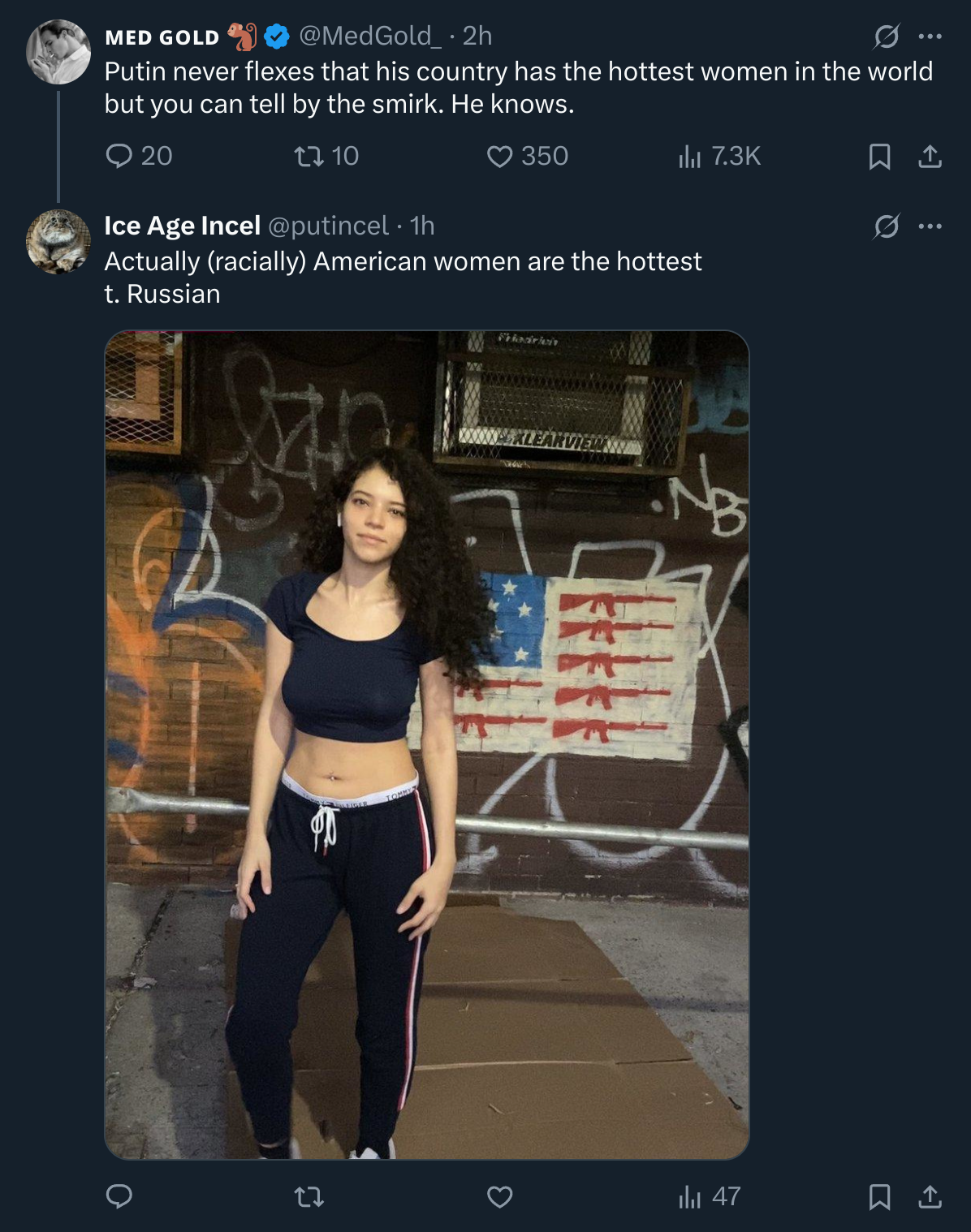View analytics for the 7.3K views post
The height and width of the screenshot is (1232, 971).
[x=719, y=156]
